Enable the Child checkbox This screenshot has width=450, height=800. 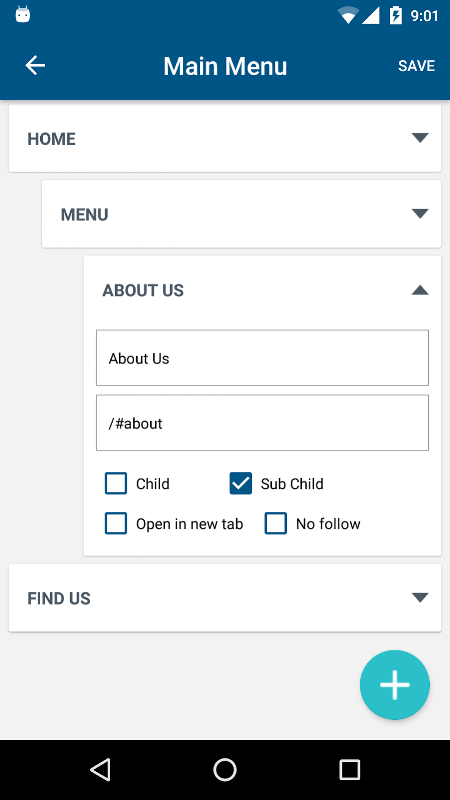116,483
